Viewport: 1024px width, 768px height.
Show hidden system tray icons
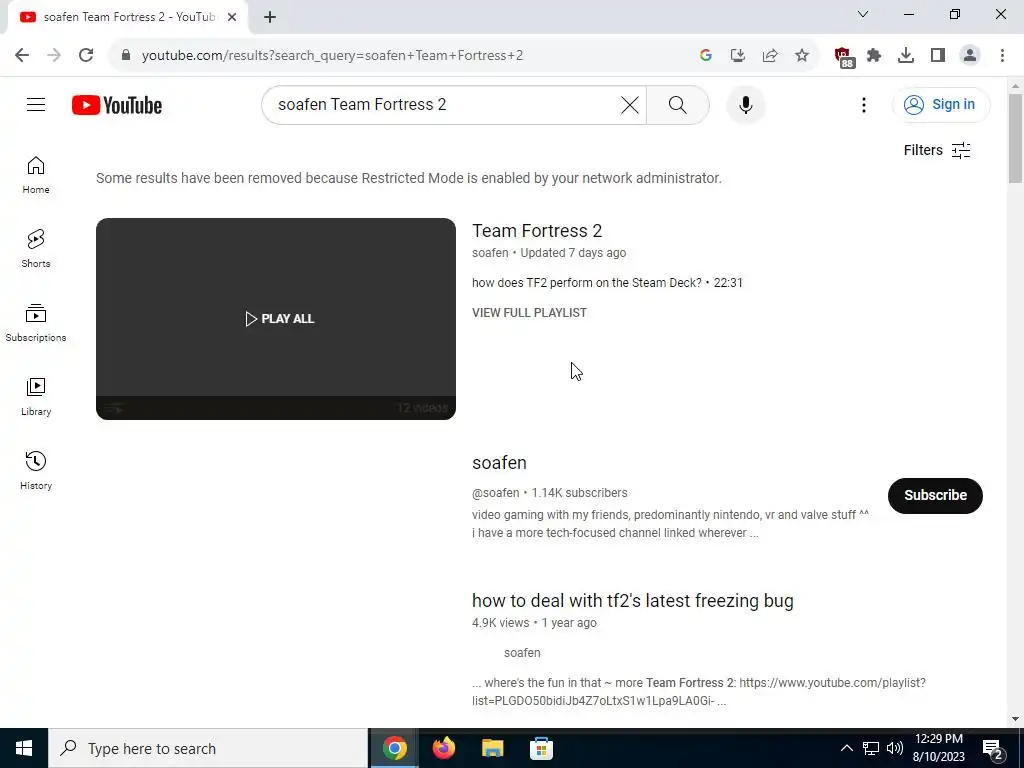[846, 748]
